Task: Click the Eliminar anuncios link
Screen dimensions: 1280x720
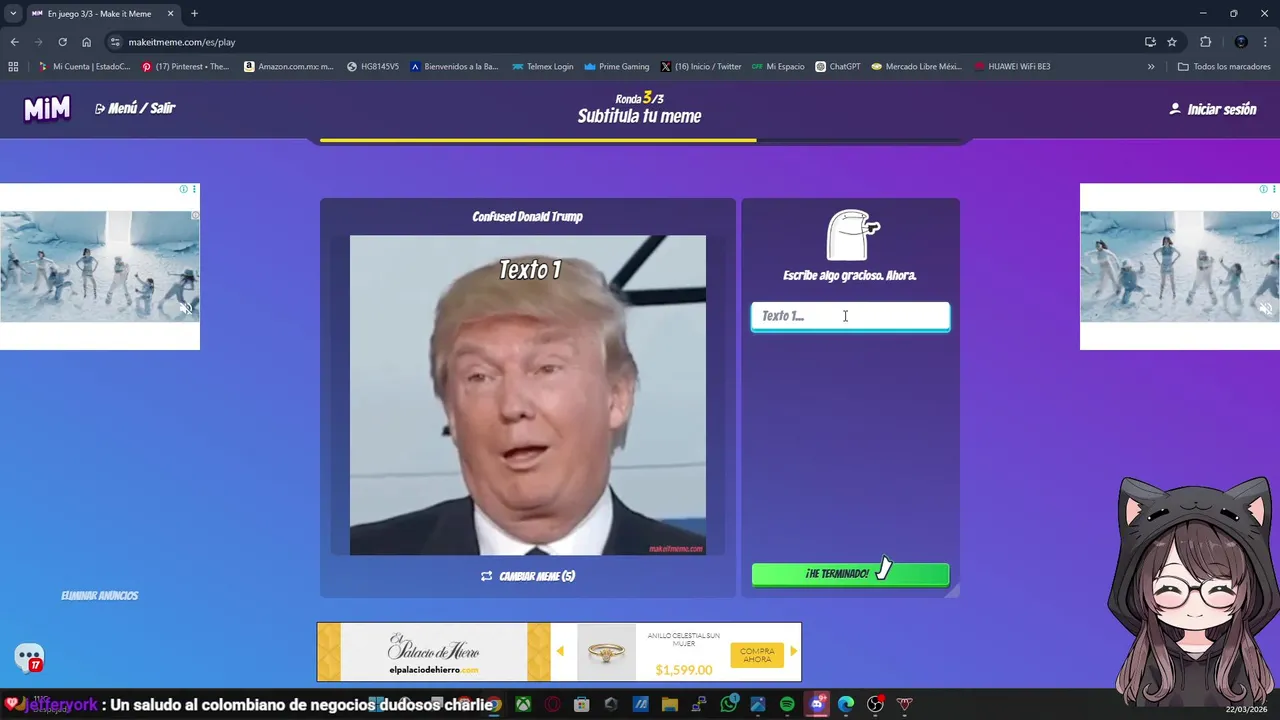Action: pos(100,595)
